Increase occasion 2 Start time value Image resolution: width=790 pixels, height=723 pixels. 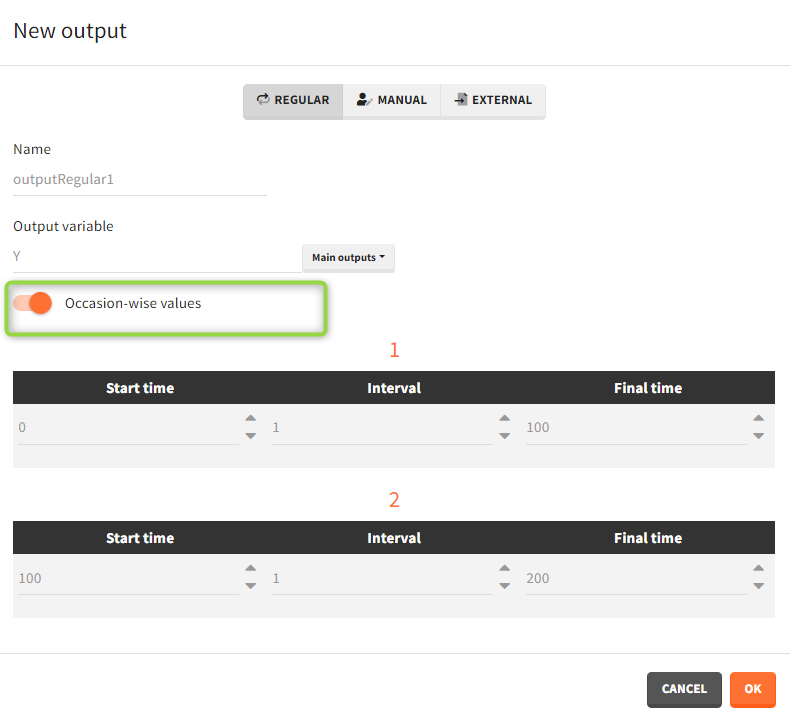pyautogui.click(x=250, y=570)
